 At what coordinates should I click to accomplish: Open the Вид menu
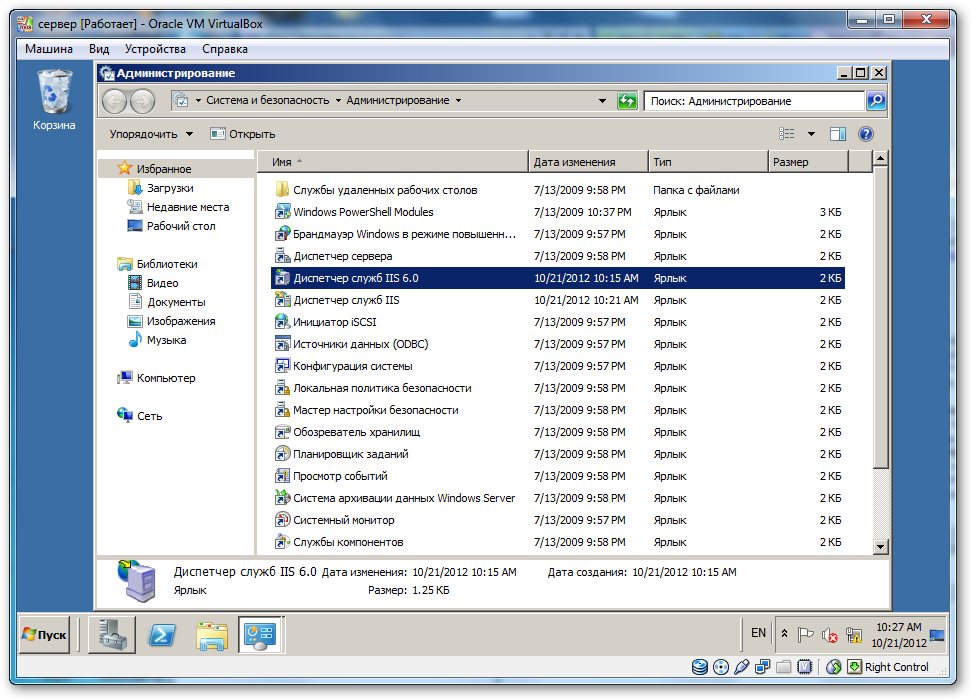[x=99, y=49]
